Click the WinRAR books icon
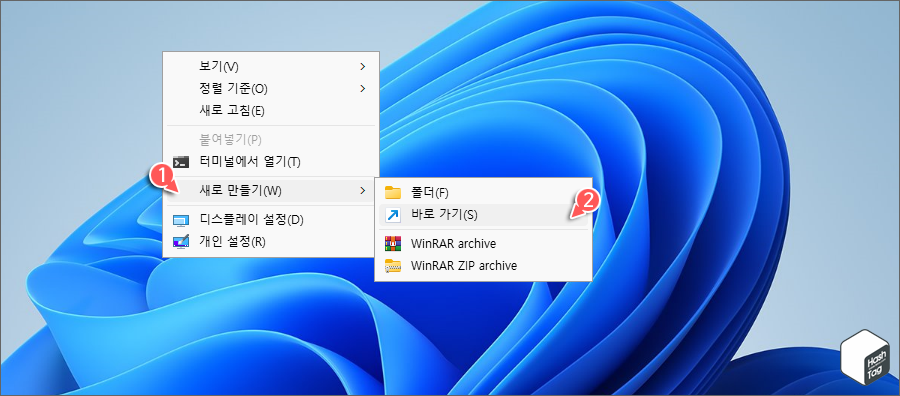The width and height of the screenshot is (900, 396). [x=393, y=243]
